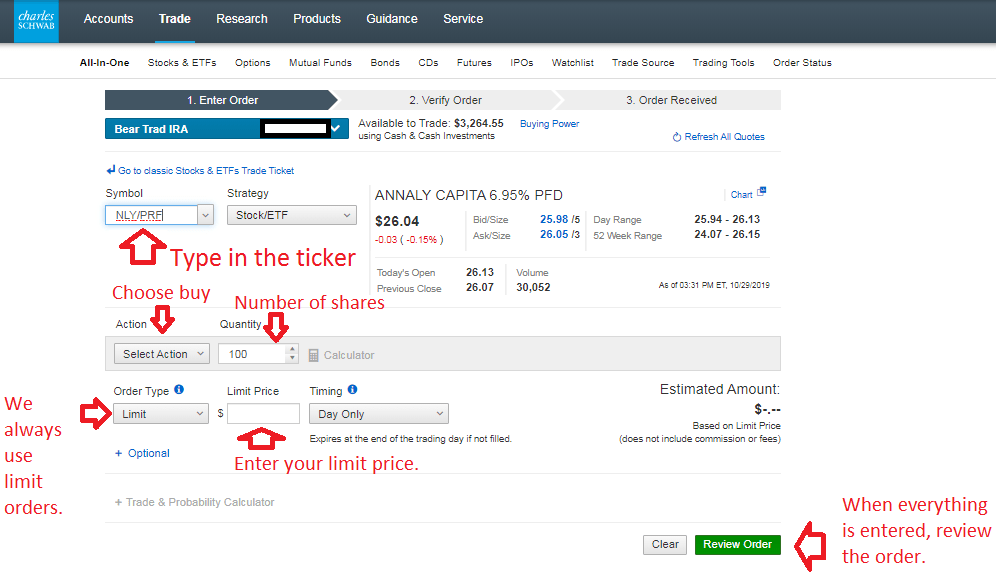The width and height of the screenshot is (996, 574).
Task: Decrease quantity with the down stepper arrow
Action: pos(292,359)
